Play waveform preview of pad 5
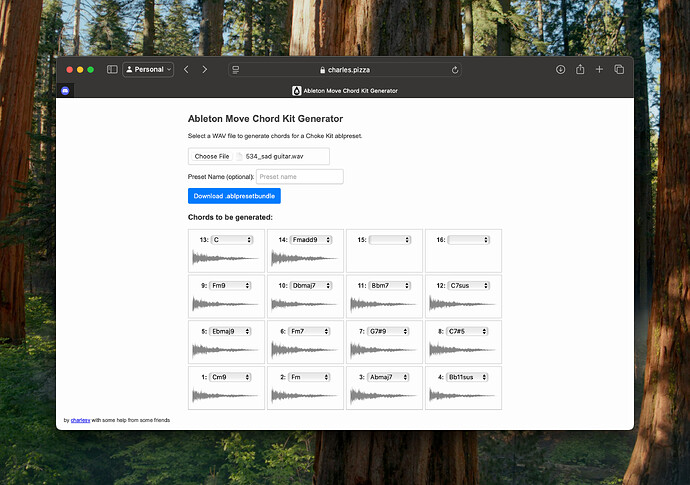This screenshot has width=690, height=485. [x=226, y=349]
